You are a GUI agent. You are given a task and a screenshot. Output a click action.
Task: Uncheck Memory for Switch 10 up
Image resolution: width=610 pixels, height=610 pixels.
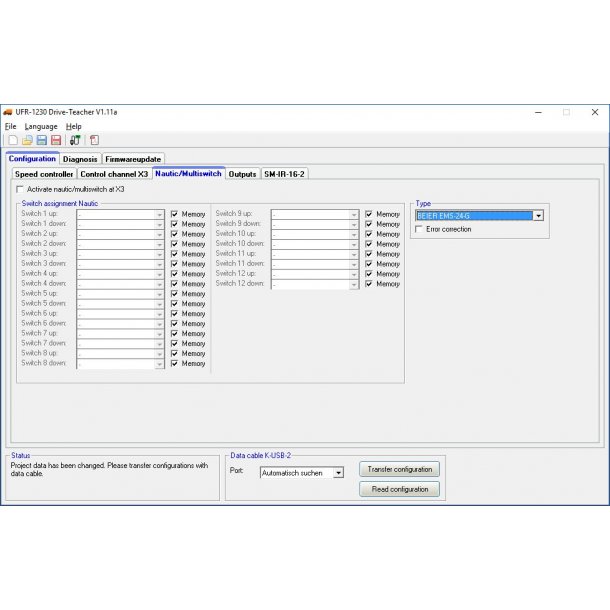tap(369, 234)
